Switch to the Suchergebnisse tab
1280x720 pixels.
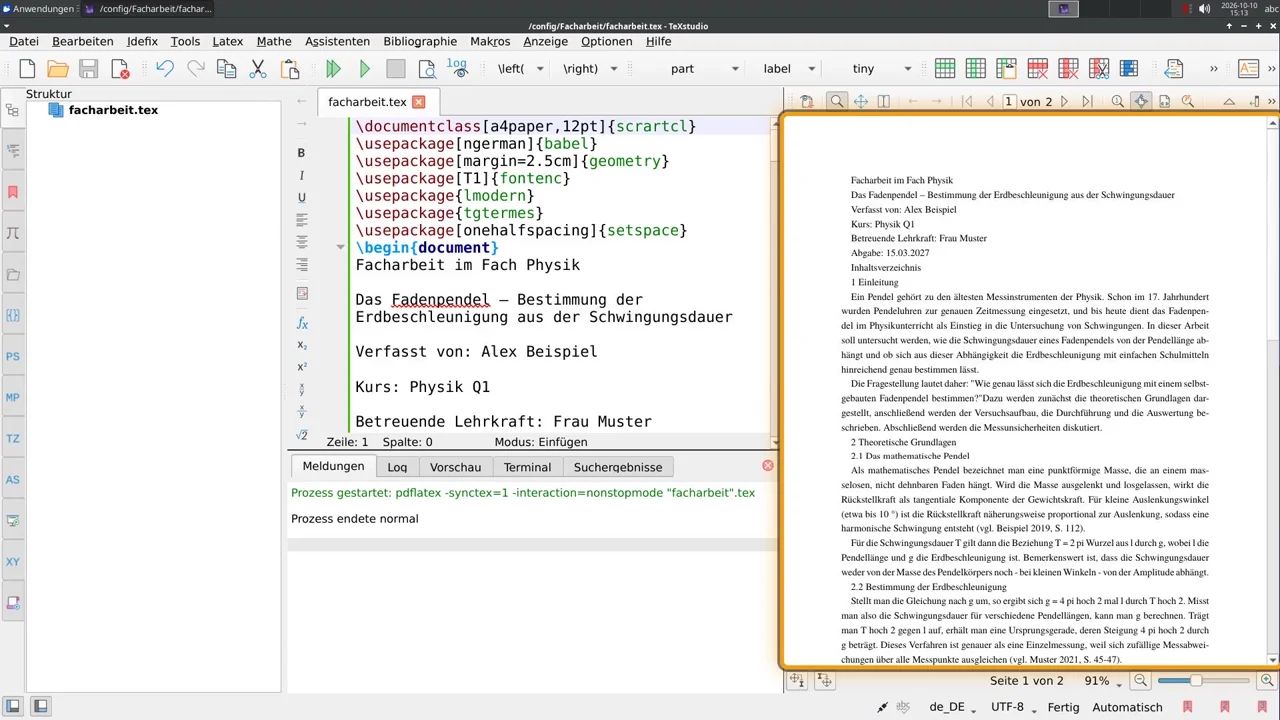pyautogui.click(x=618, y=467)
